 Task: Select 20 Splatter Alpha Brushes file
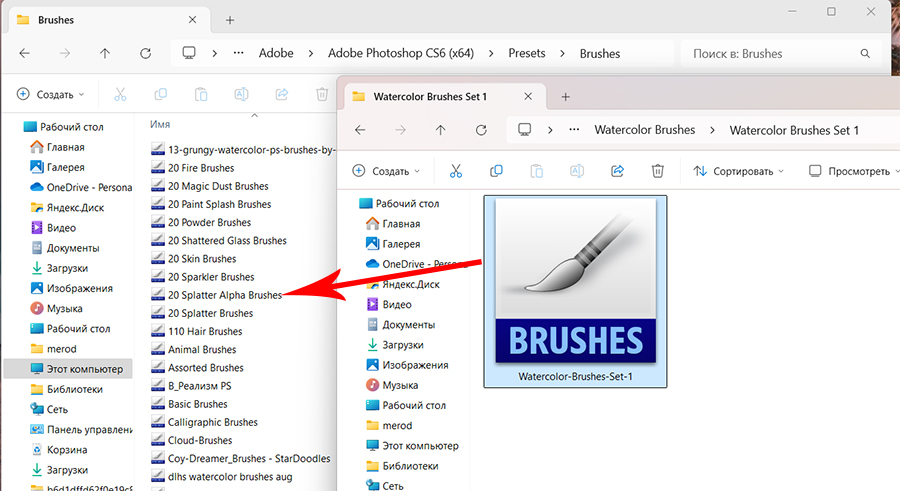[x=224, y=295]
